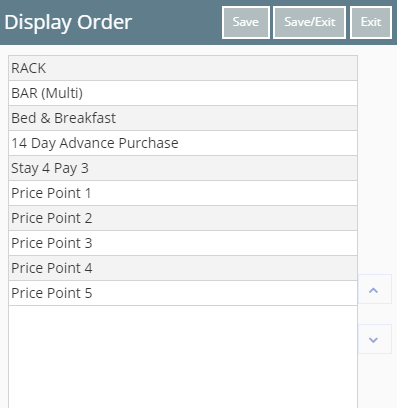Select the Price Point 4 row
397x408 pixels.
pyautogui.click(x=183, y=268)
